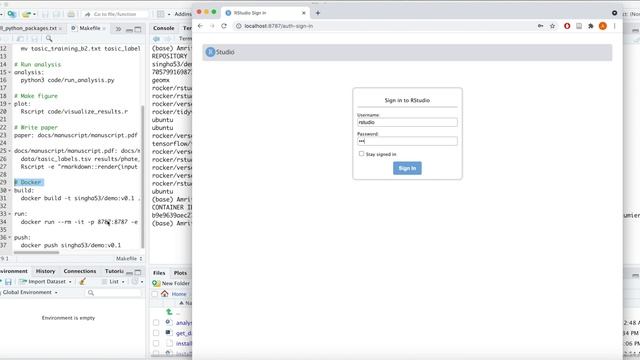The height and width of the screenshot is (360, 640).
Task: Bookmark this page with the star icon
Action: tap(552, 26)
